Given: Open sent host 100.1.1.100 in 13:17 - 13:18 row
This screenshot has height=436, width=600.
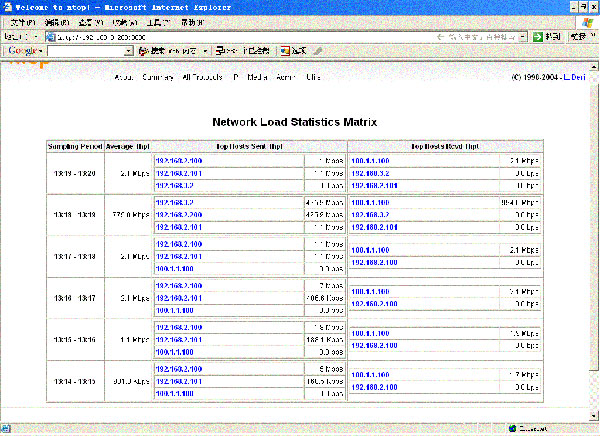Looking at the screenshot, I should pos(174,269).
